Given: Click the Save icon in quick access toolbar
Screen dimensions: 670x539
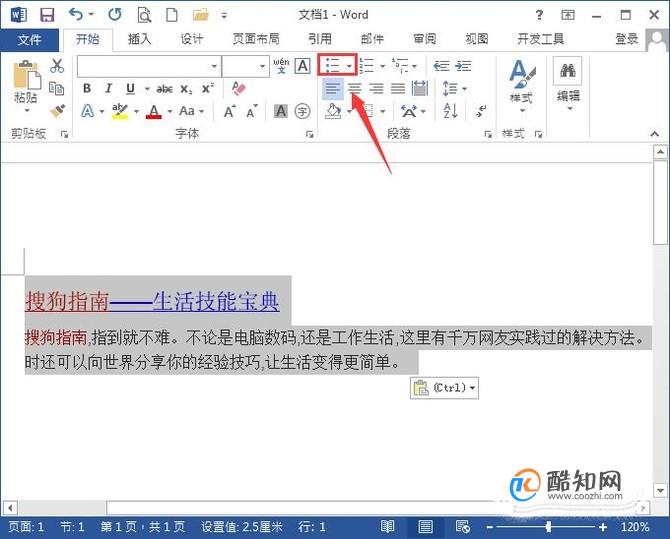Looking at the screenshot, I should [47, 15].
